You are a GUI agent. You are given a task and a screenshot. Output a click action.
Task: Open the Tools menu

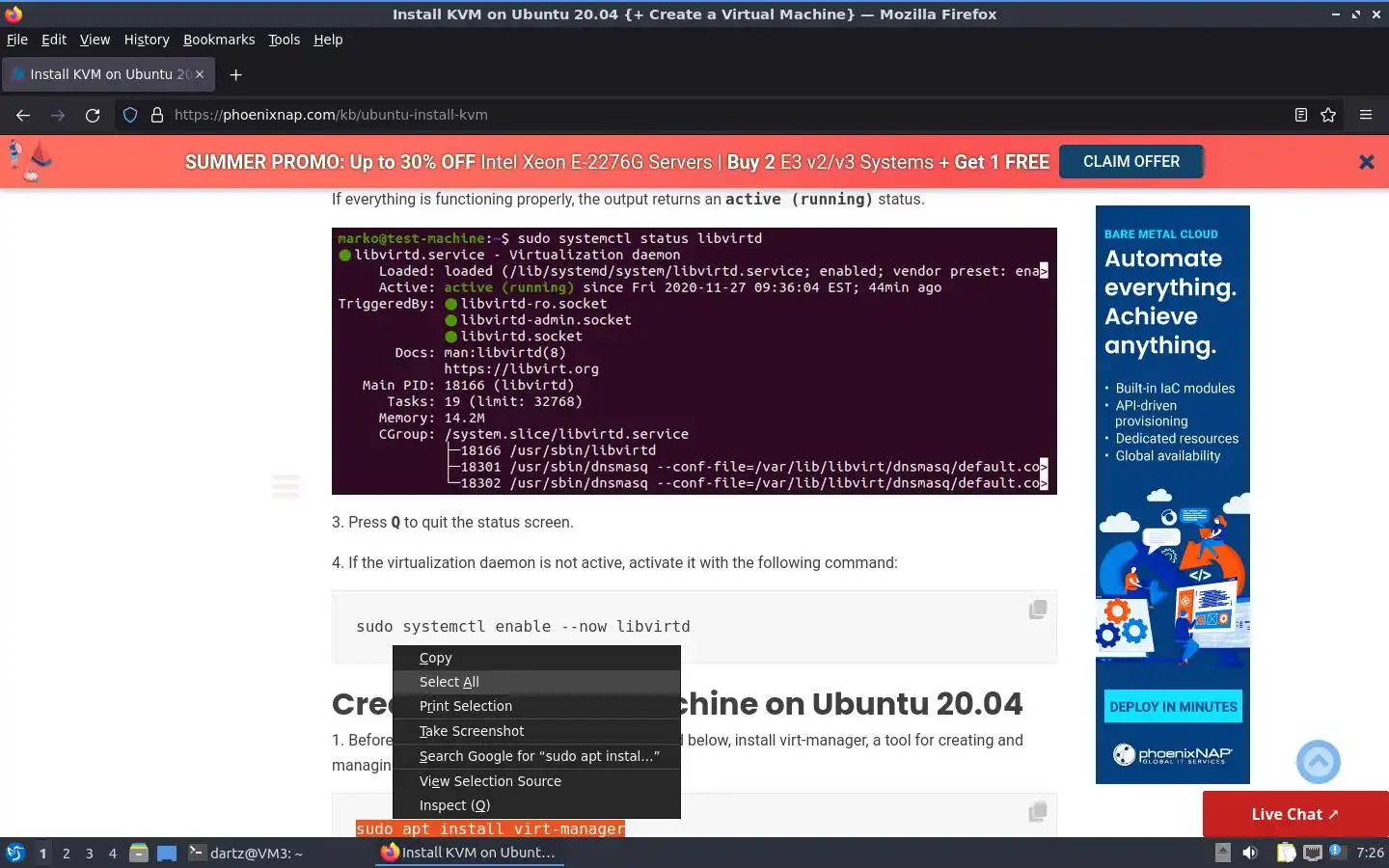pos(284,40)
